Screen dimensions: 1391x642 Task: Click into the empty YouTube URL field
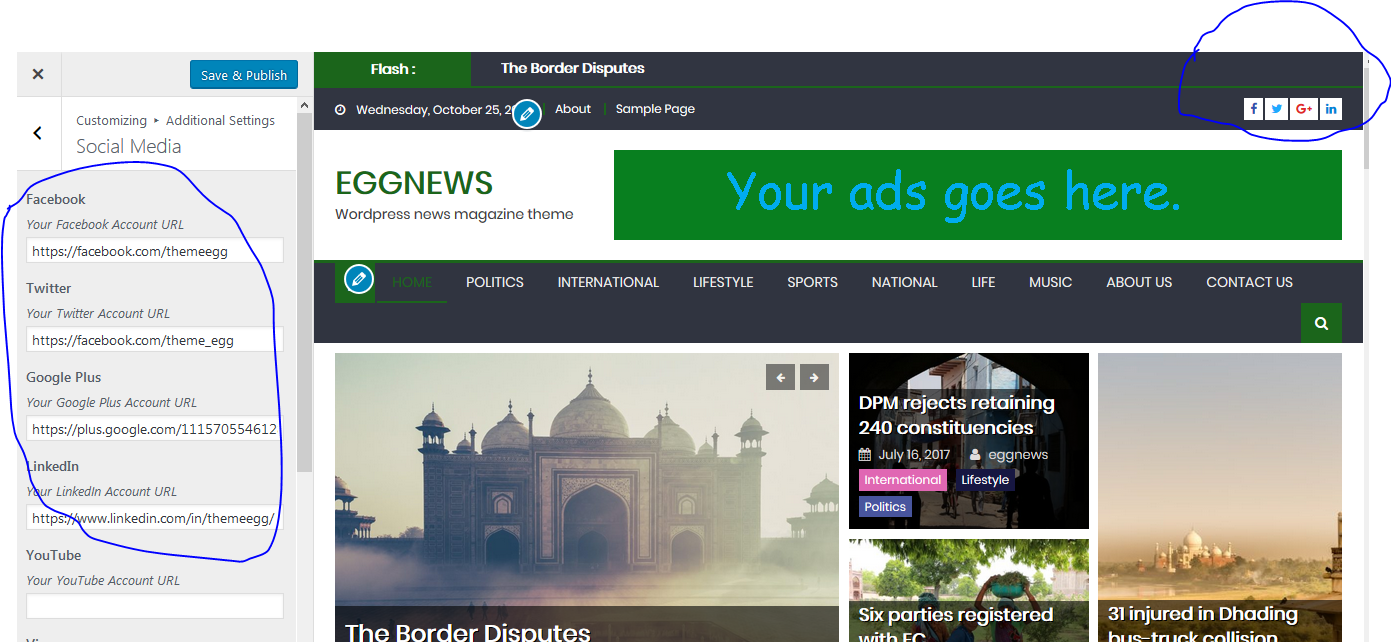(x=154, y=606)
